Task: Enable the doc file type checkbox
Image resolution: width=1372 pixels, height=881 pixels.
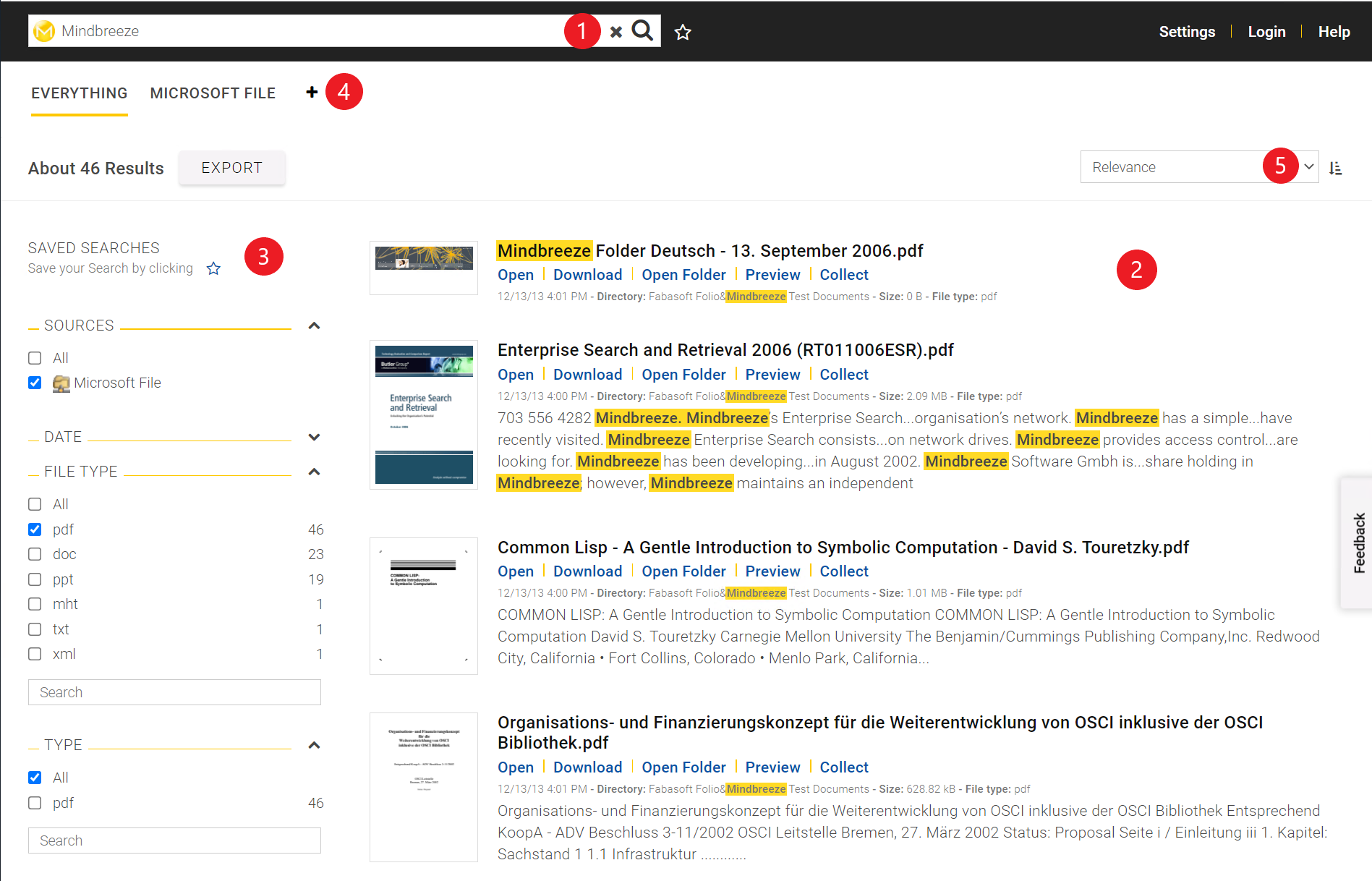Action: pos(35,554)
